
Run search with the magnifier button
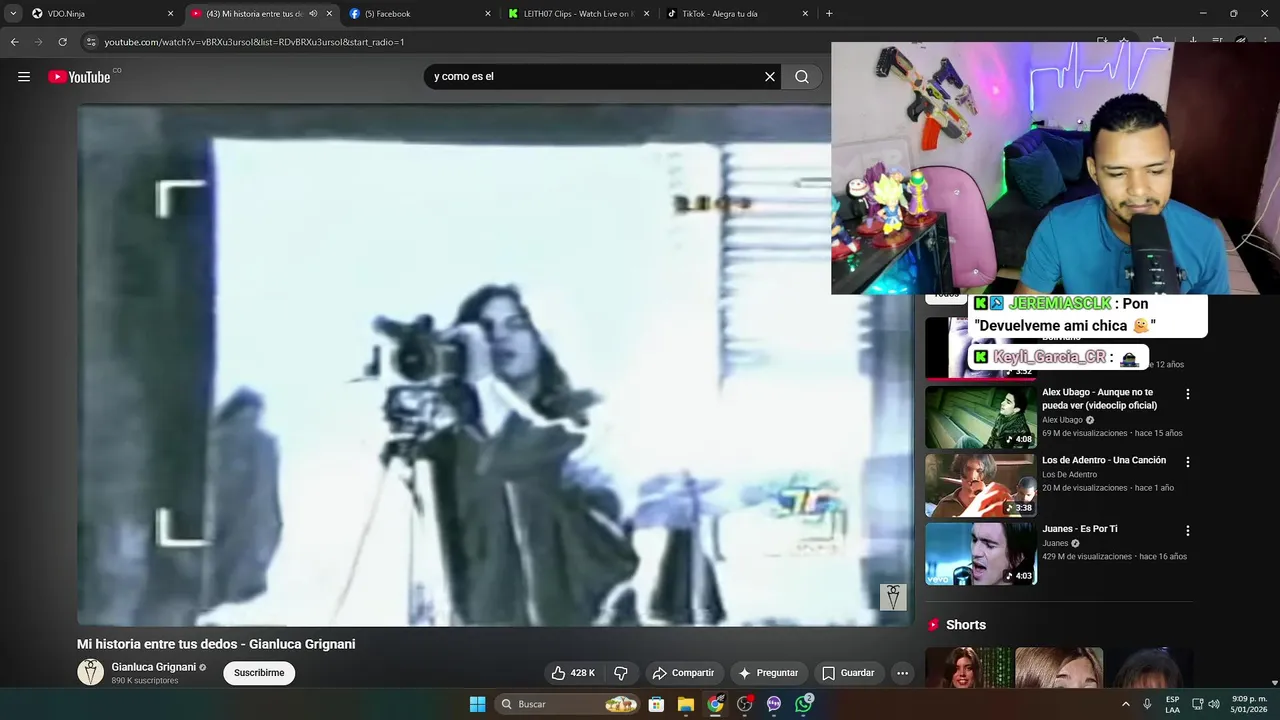pyautogui.click(x=802, y=77)
